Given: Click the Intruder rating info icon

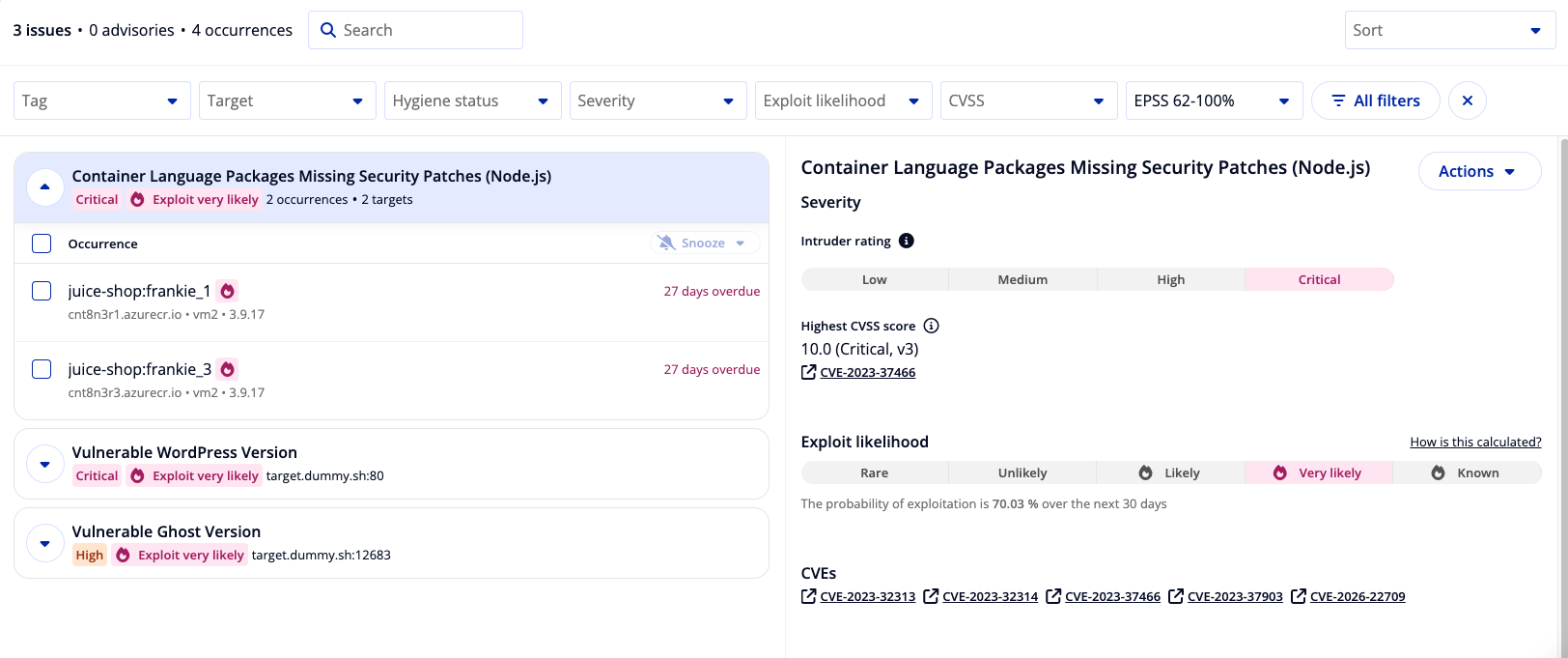Looking at the screenshot, I should [x=906, y=241].
